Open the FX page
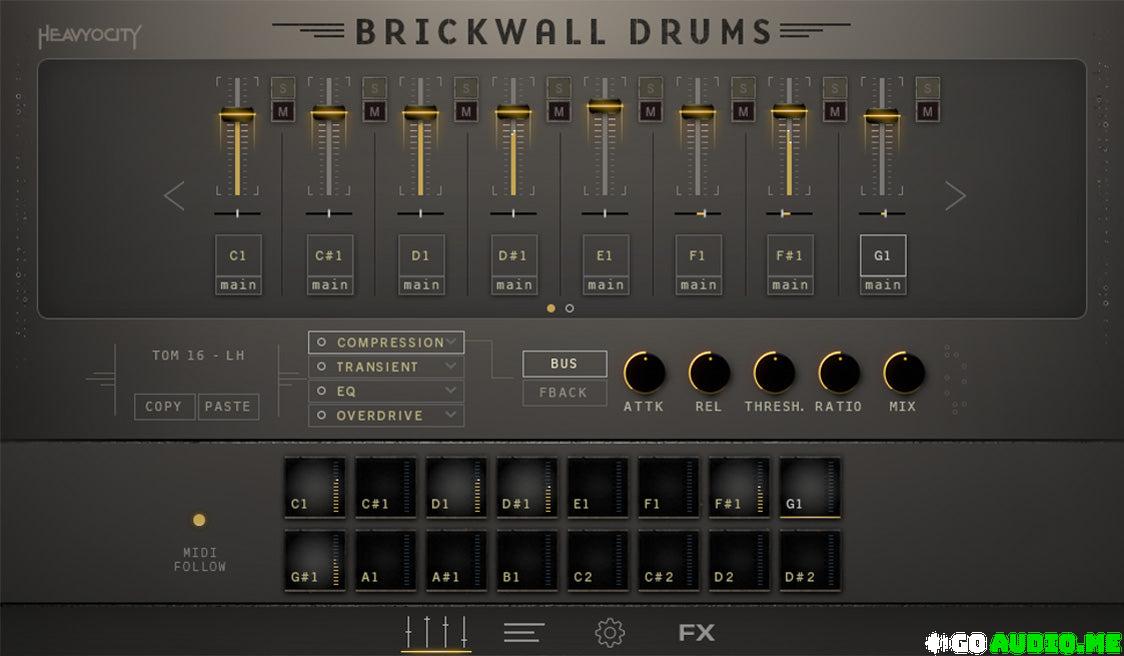This screenshot has width=1124, height=656. click(697, 632)
